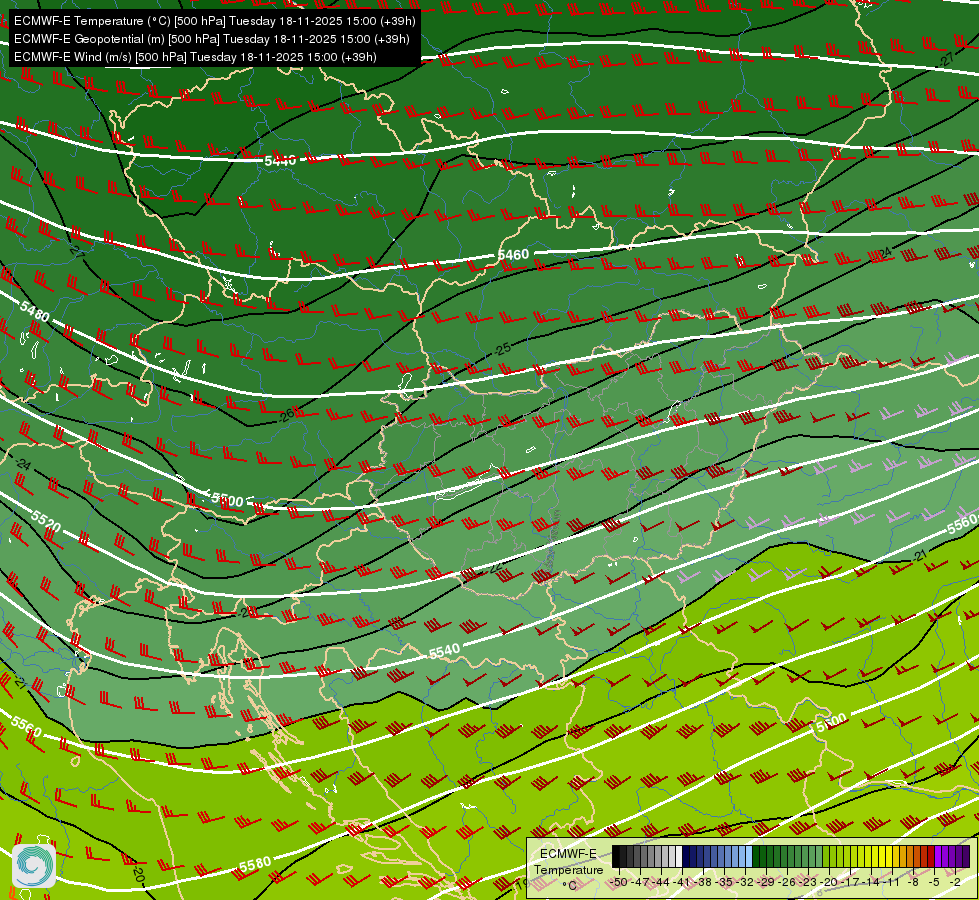
Task: Click the -11 tick in color legend
Action: coord(892,882)
